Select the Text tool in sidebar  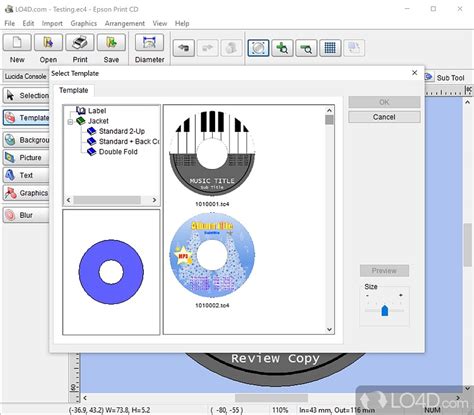tap(26, 175)
